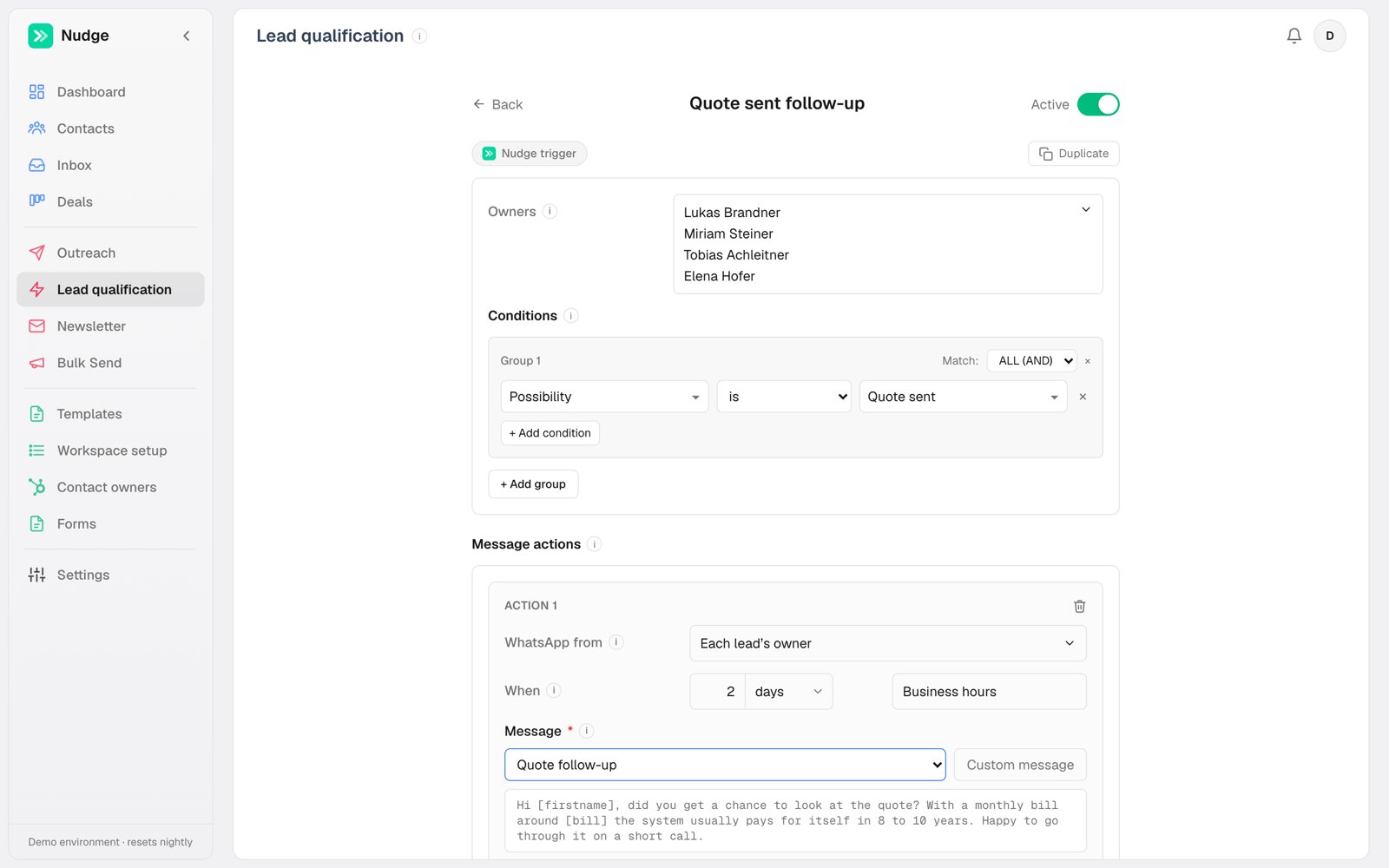Open Quote follow-up template dropdown
1389x868 pixels.
725,765
